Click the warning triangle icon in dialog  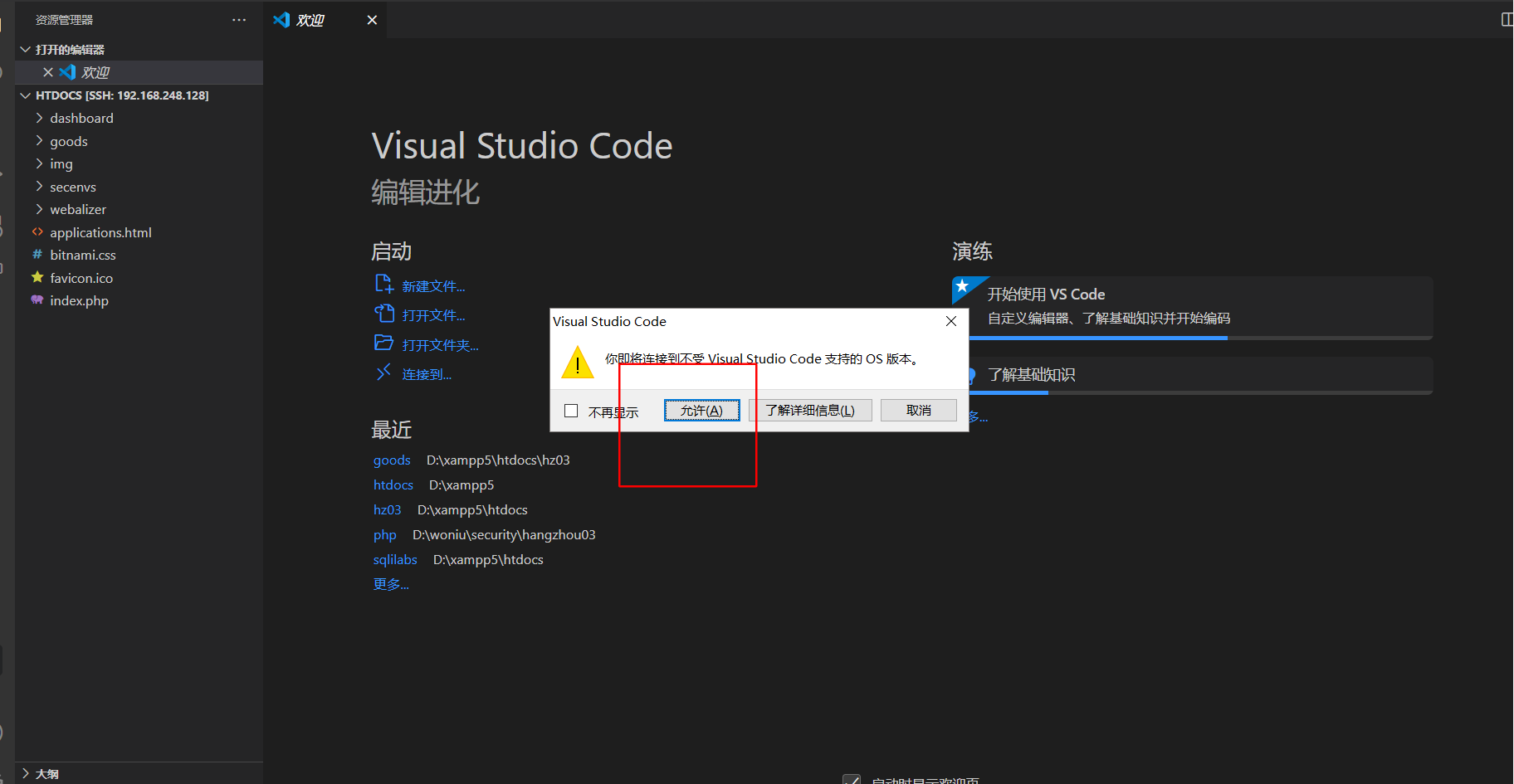577,363
